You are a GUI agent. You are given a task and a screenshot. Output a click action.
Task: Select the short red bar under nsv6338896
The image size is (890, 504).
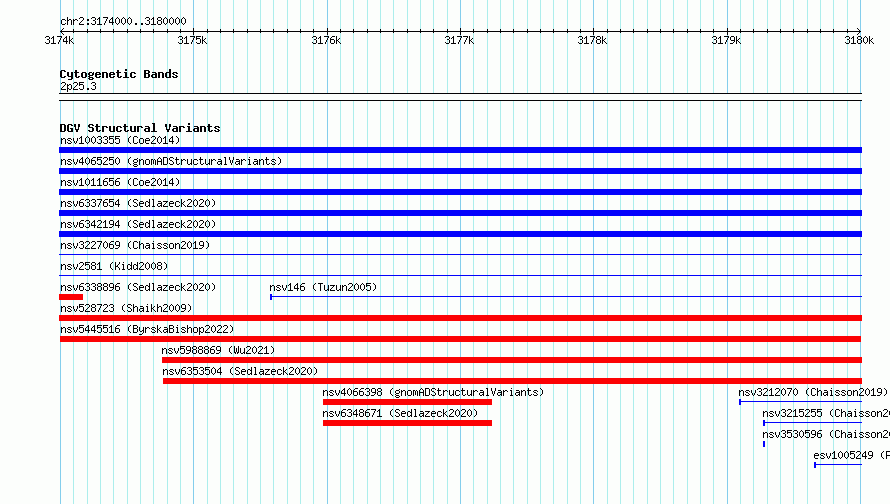pos(71,297)
